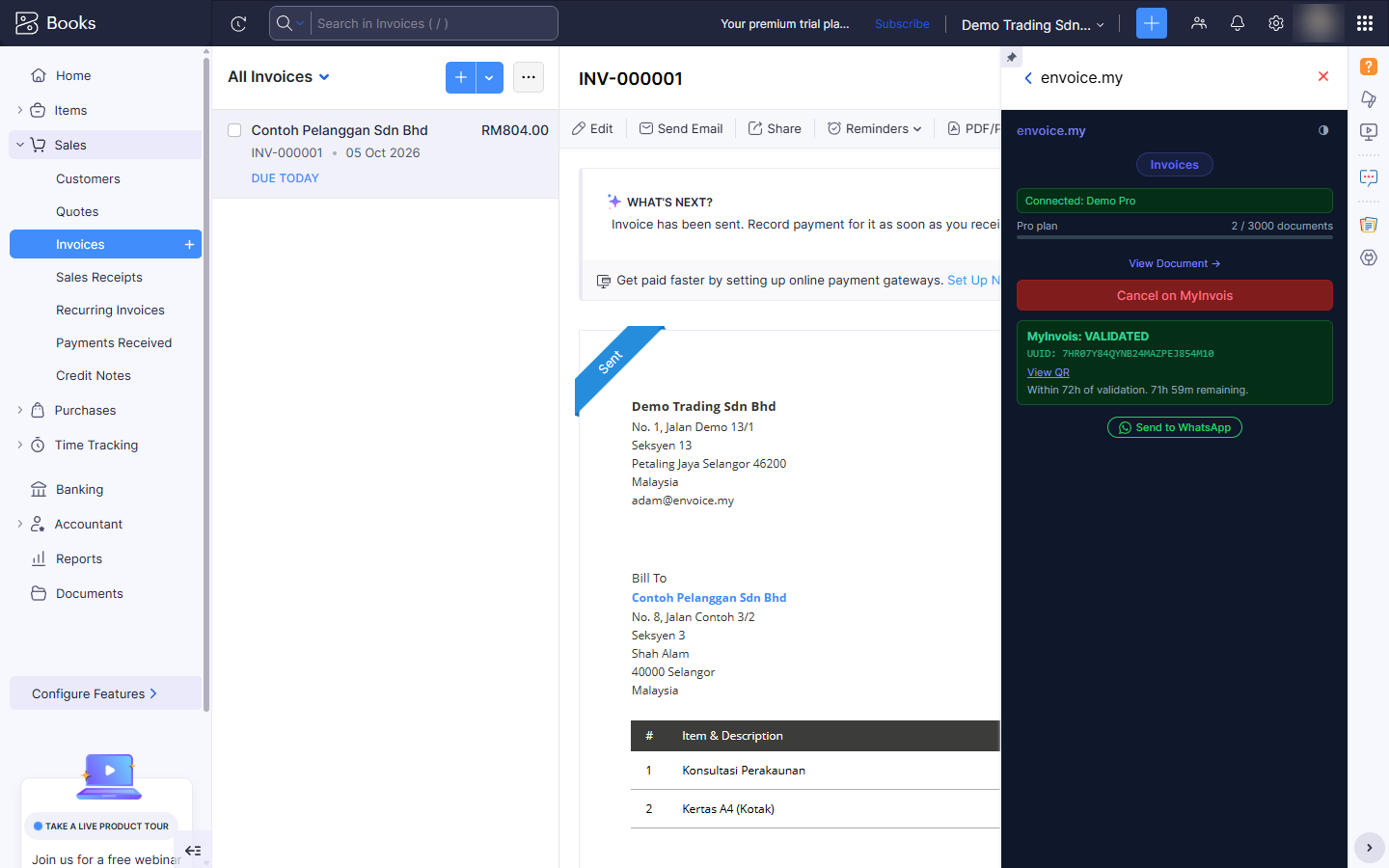Image resolution: width=1389 pixels, height=868 pixels.
Task: Open the chat bubble icon in right rail
Action: point(1369,178)
